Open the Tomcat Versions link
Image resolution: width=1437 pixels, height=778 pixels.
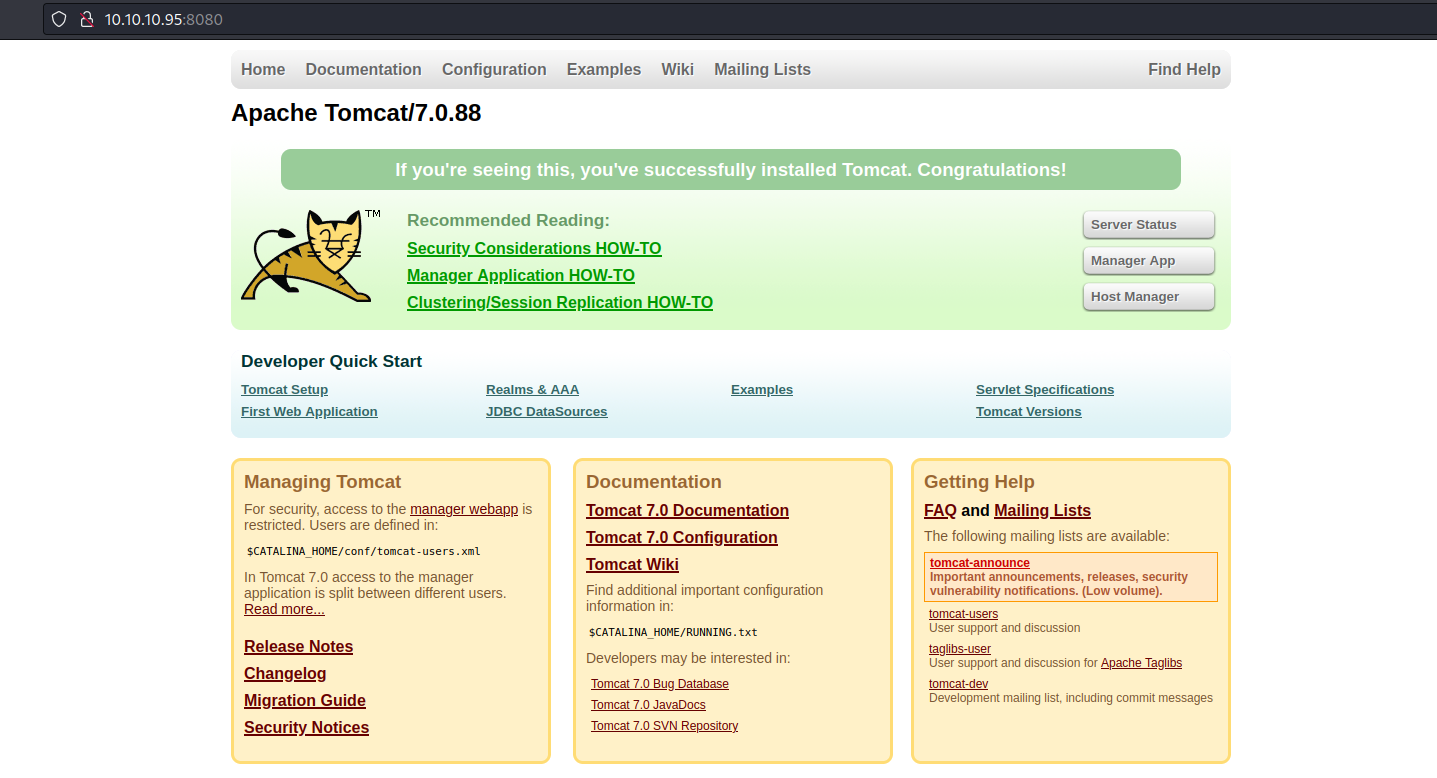coord(1028,412)
